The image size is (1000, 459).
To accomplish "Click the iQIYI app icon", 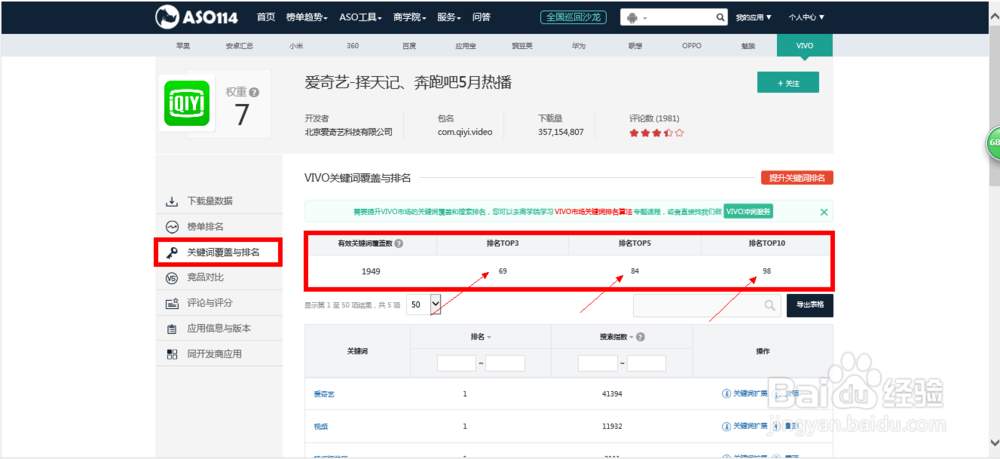I will coord(186,103).
